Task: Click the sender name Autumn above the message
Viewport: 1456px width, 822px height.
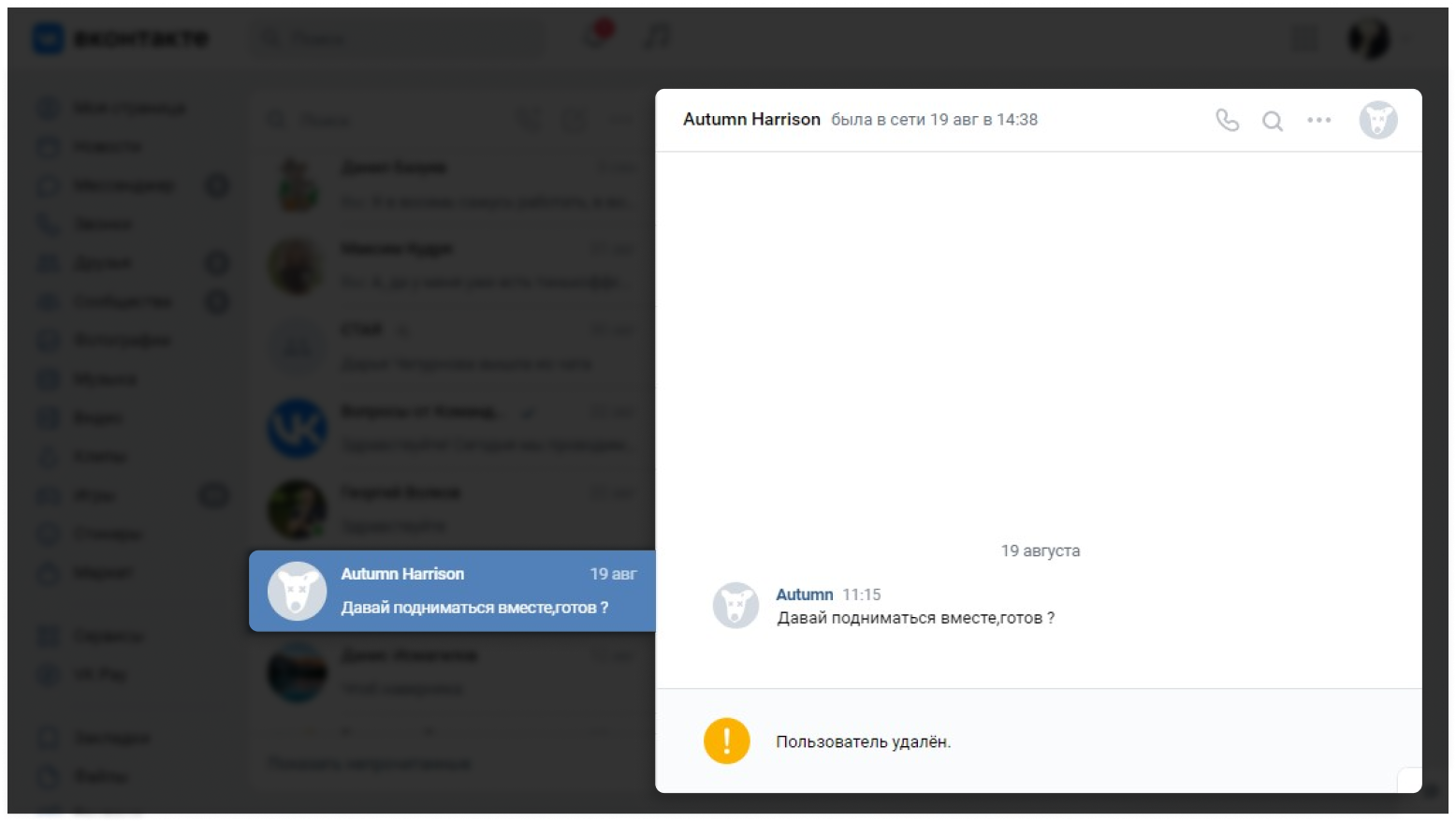Action: [x=804, y=594]
